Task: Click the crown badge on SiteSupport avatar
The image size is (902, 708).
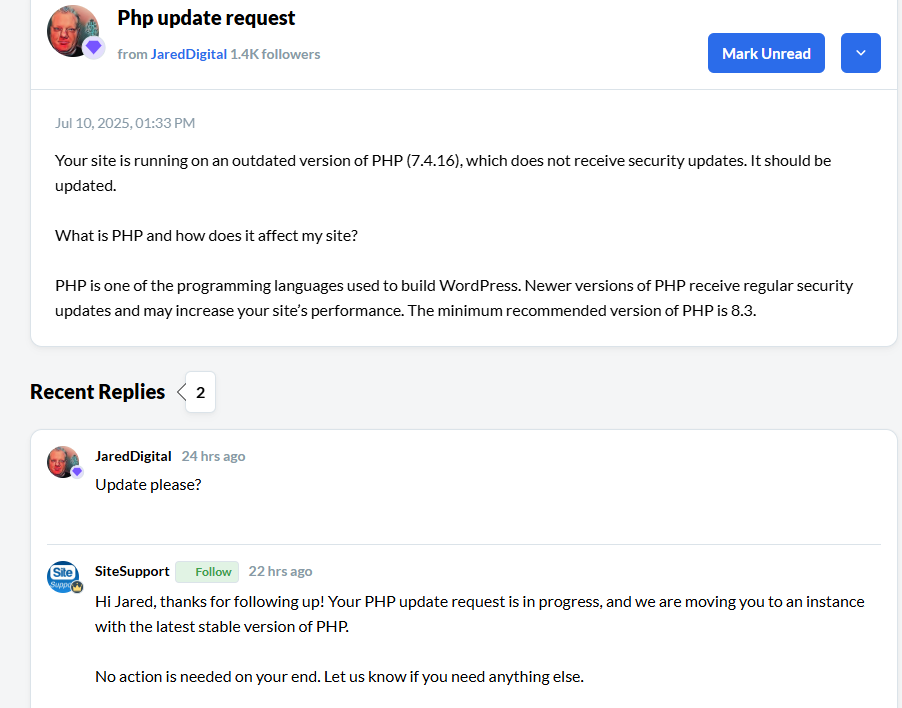Action: point(76,587)
